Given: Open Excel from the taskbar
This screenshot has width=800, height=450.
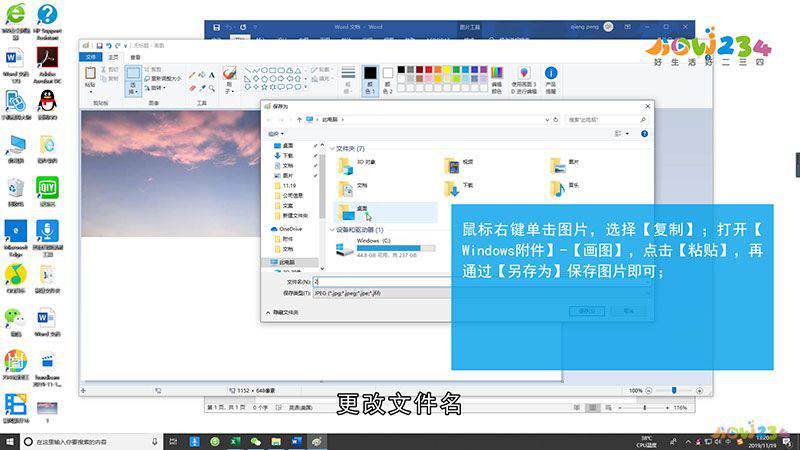Looking at the screenshot, I should [x=235, y=441].
